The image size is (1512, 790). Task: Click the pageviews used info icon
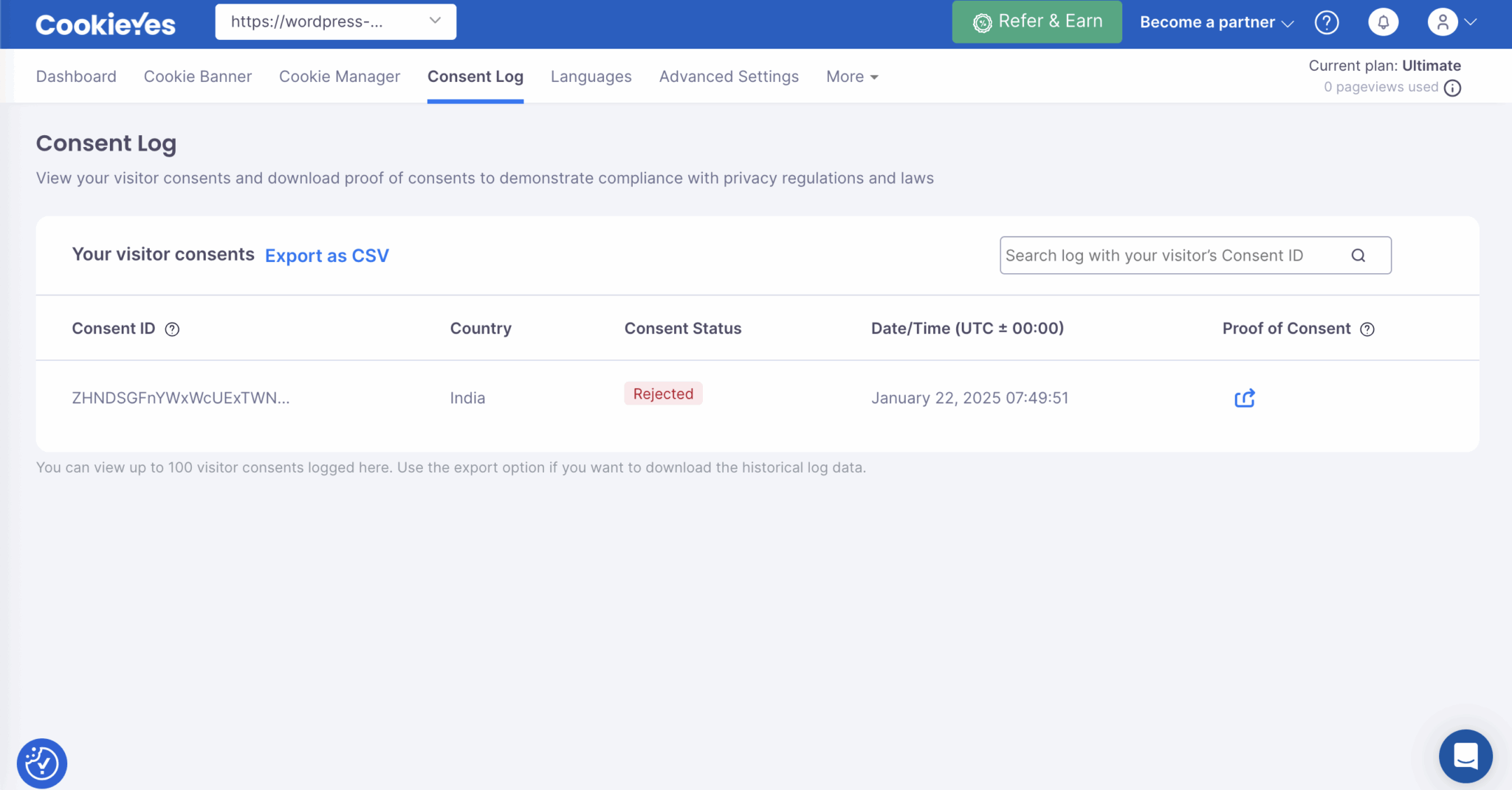1454,88
